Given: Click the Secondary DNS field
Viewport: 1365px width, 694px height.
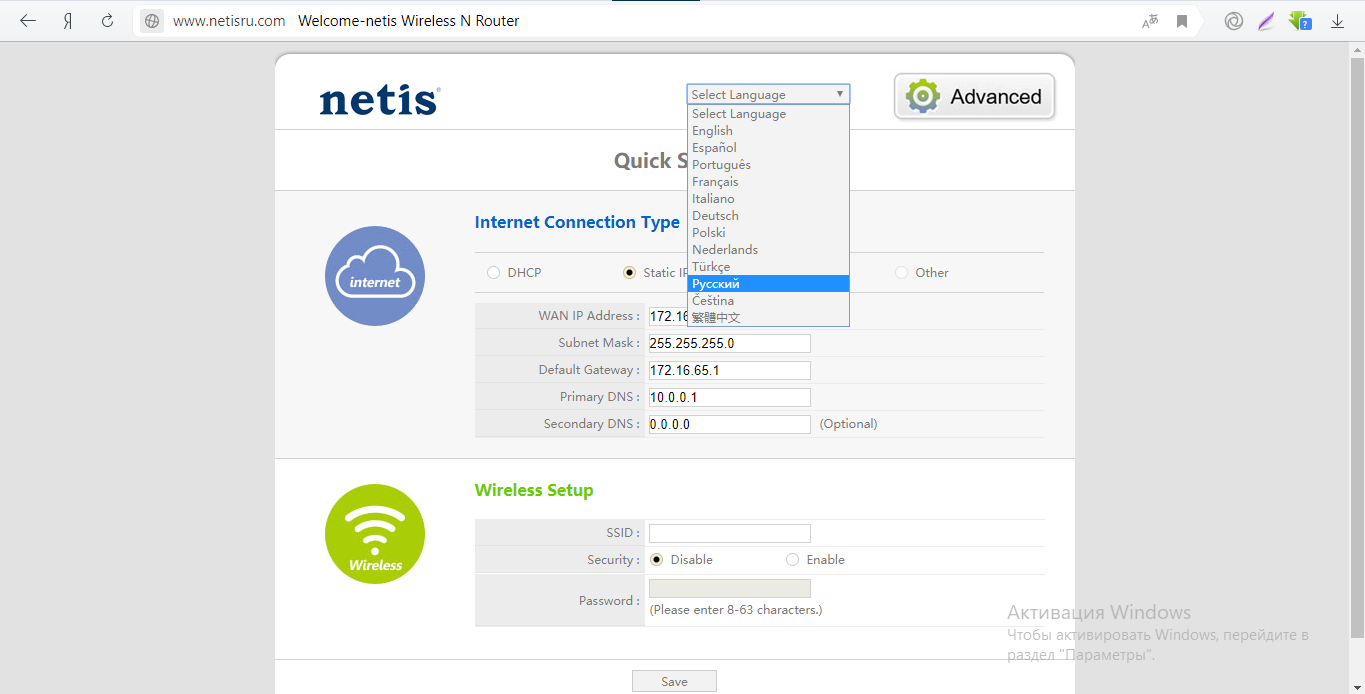Looking at the screenshot, I should 729,424.
